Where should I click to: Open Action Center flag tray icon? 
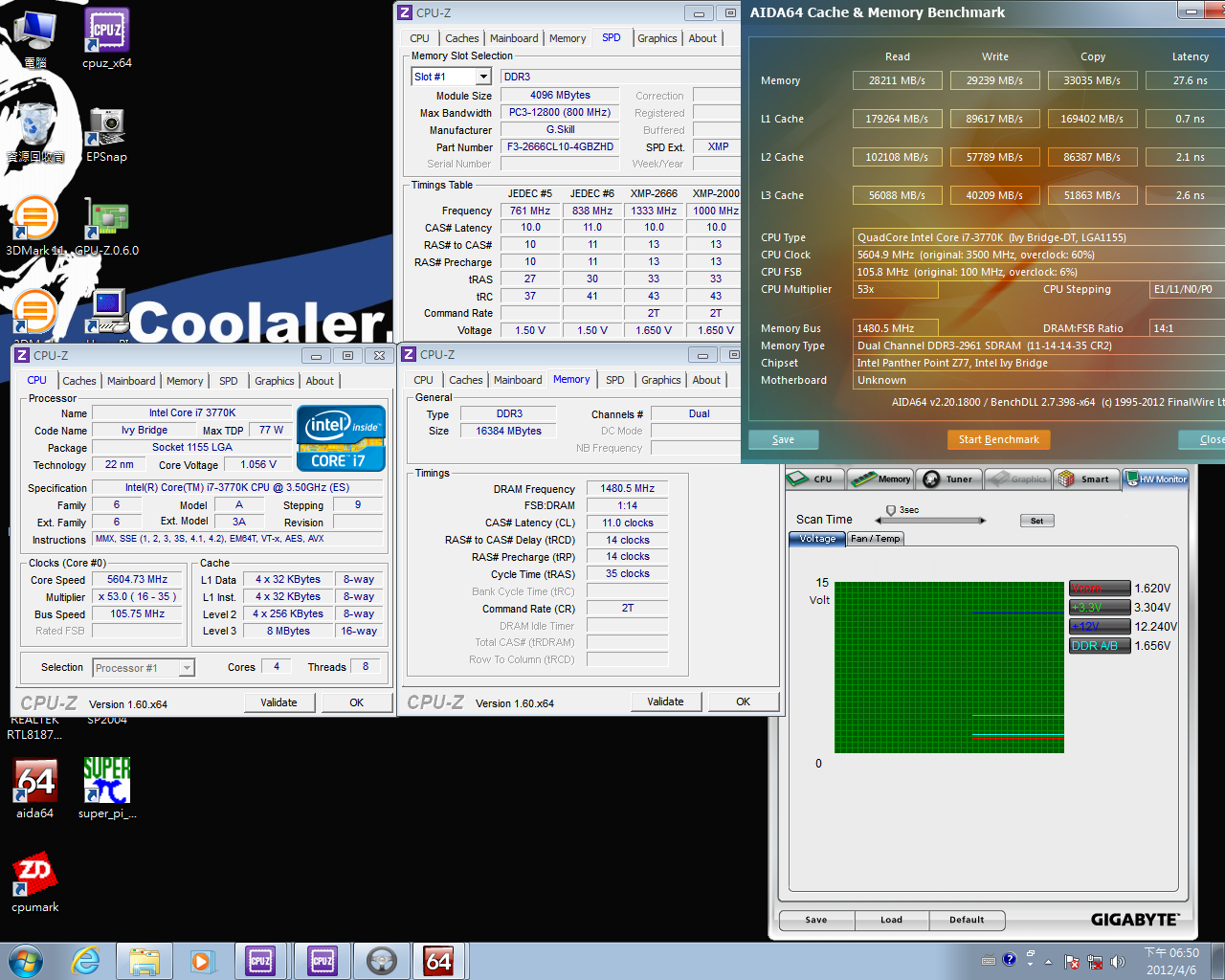point(1072,961)
